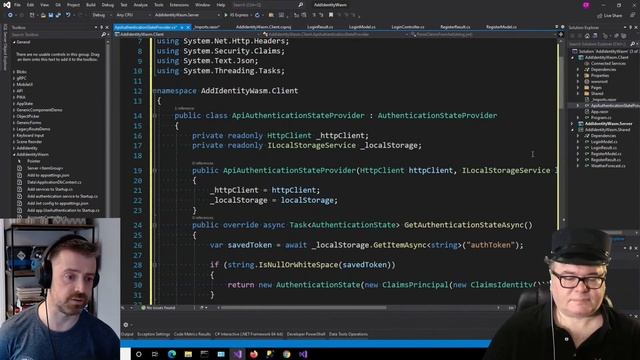
Task: Collapse the GetAuthenticationStateAsync method outline
Action: point(155,225)
